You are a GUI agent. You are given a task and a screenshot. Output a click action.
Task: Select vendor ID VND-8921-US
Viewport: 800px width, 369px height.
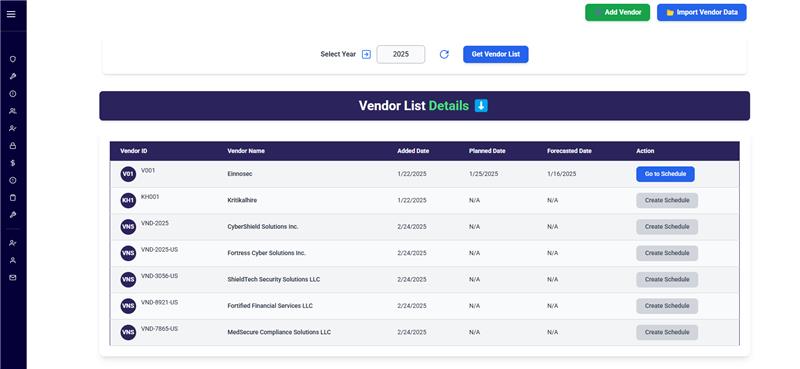coord(159,303)
